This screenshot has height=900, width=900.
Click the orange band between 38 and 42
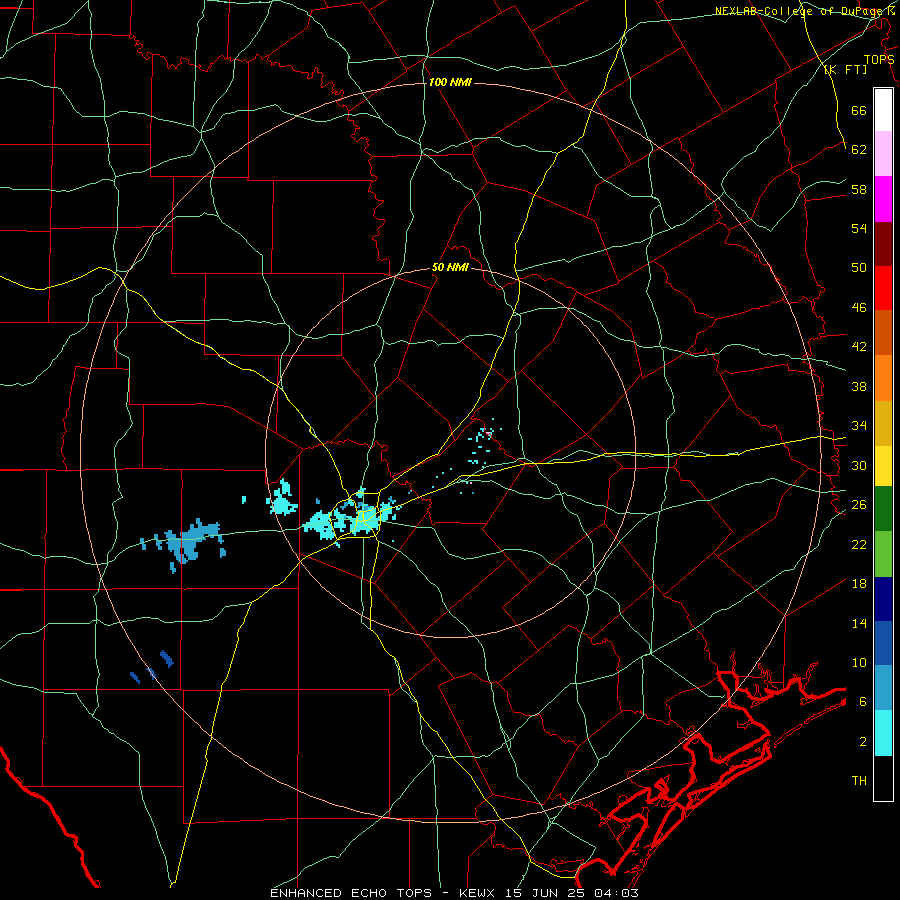point(883,378)
